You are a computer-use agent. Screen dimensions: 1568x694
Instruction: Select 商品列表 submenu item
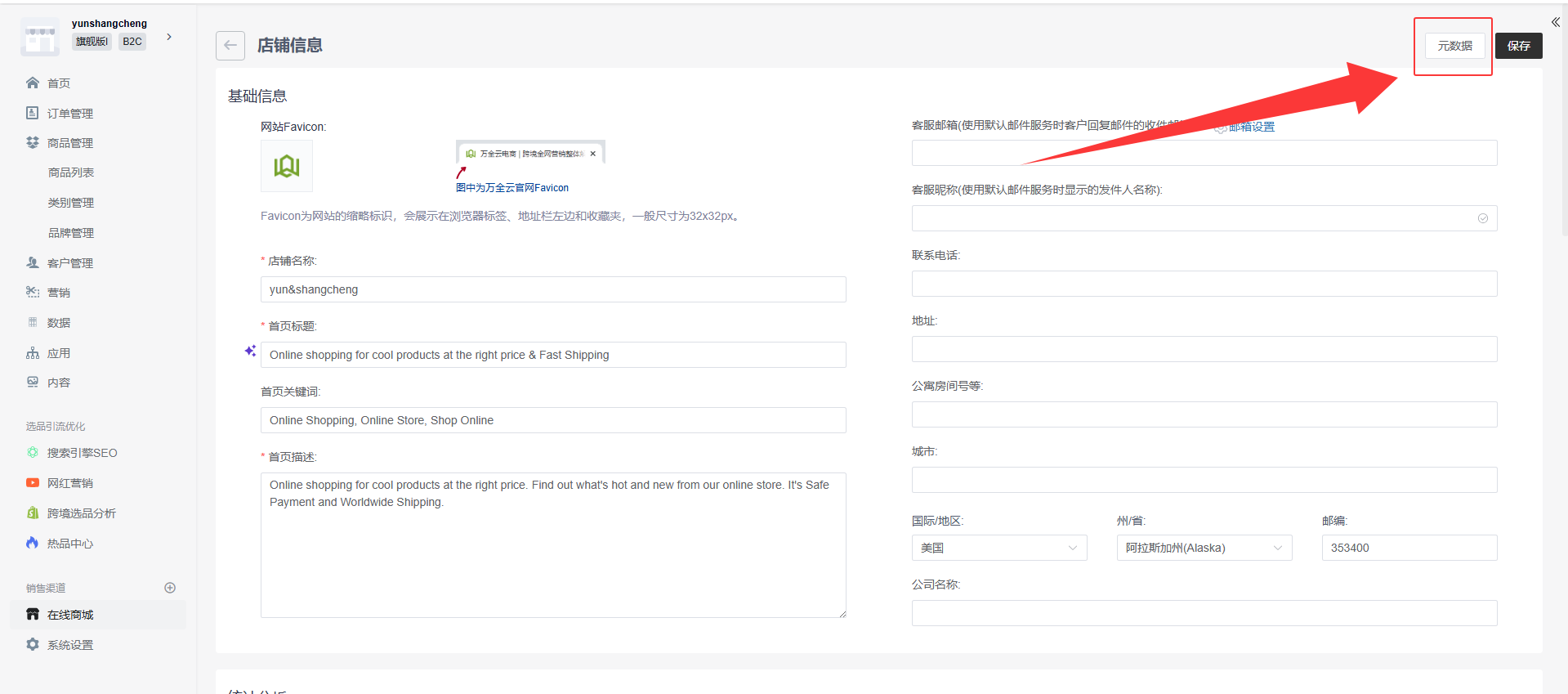pos(71,172)
